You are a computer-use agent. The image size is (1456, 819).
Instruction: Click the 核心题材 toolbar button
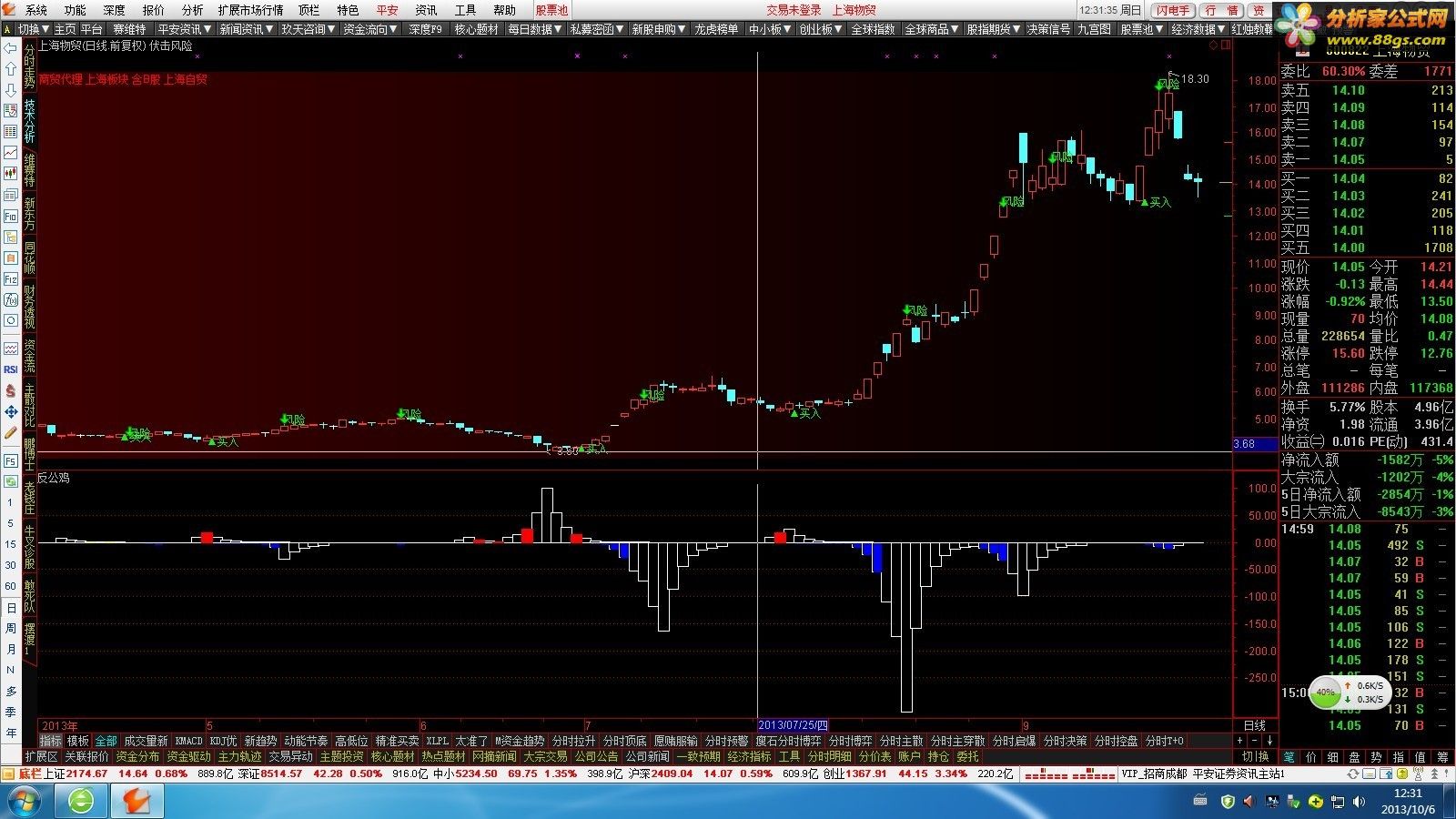(x=477, y=29)
